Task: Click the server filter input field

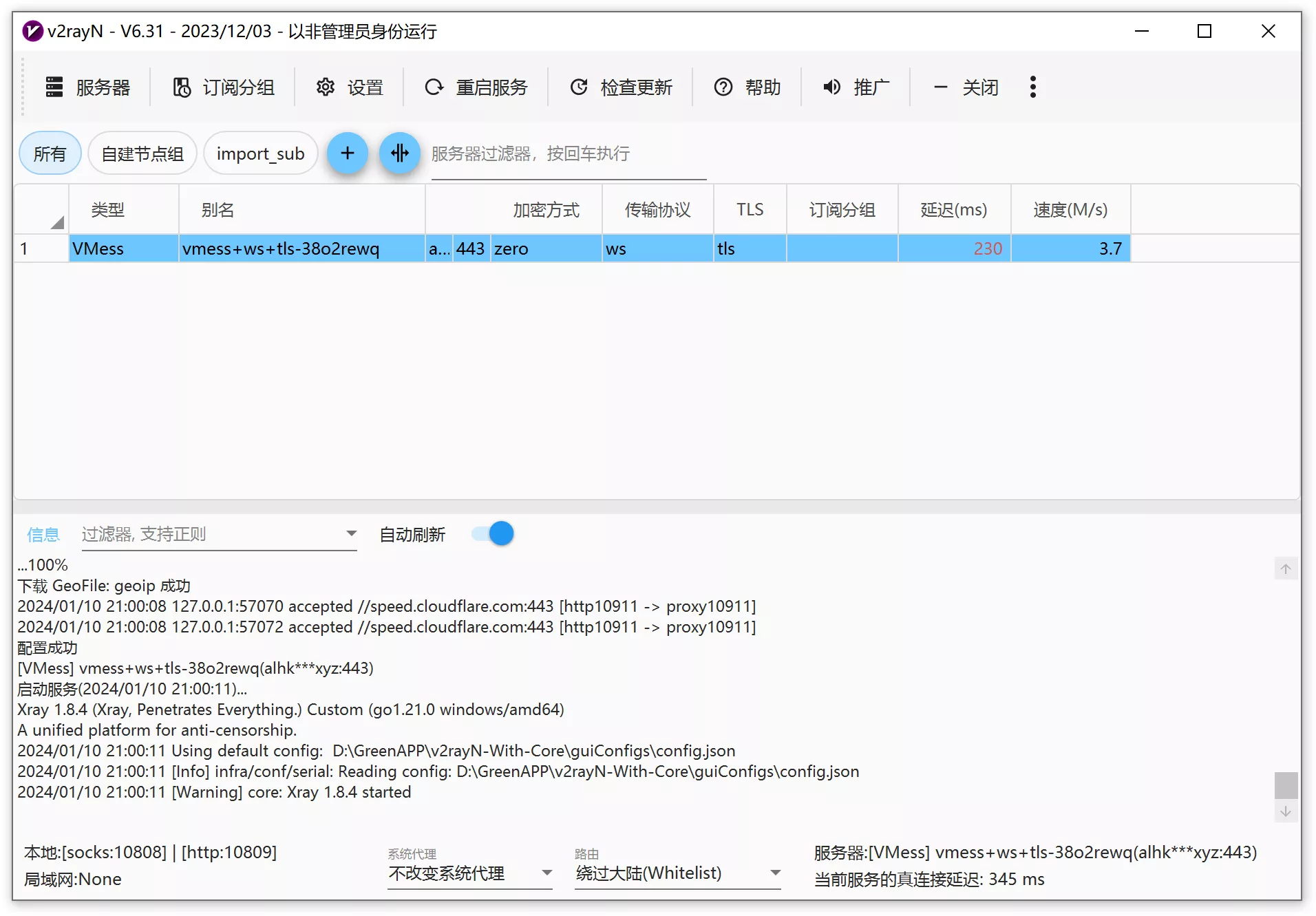Action: tap(568, 154)
